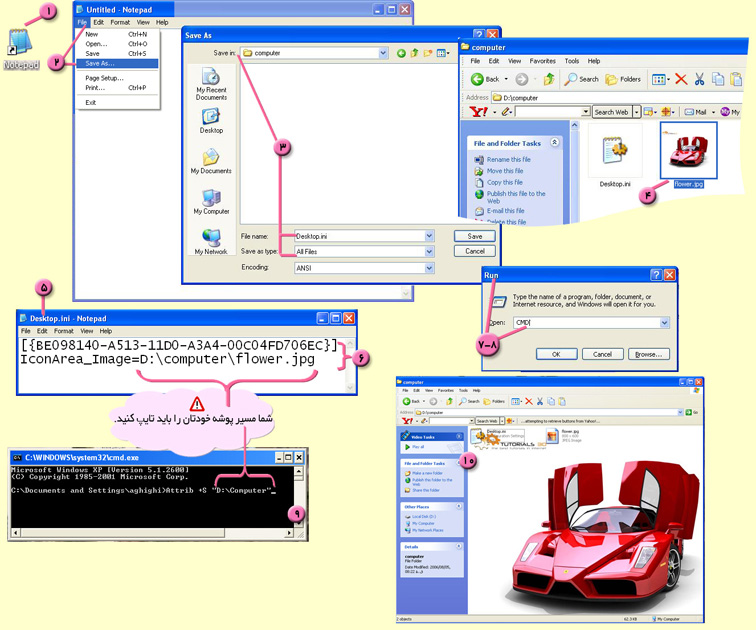Screen dimensions: 756x630
Task: Select the flower.jpg thumbnail in top Explorer window
Action: coord(689,155)
